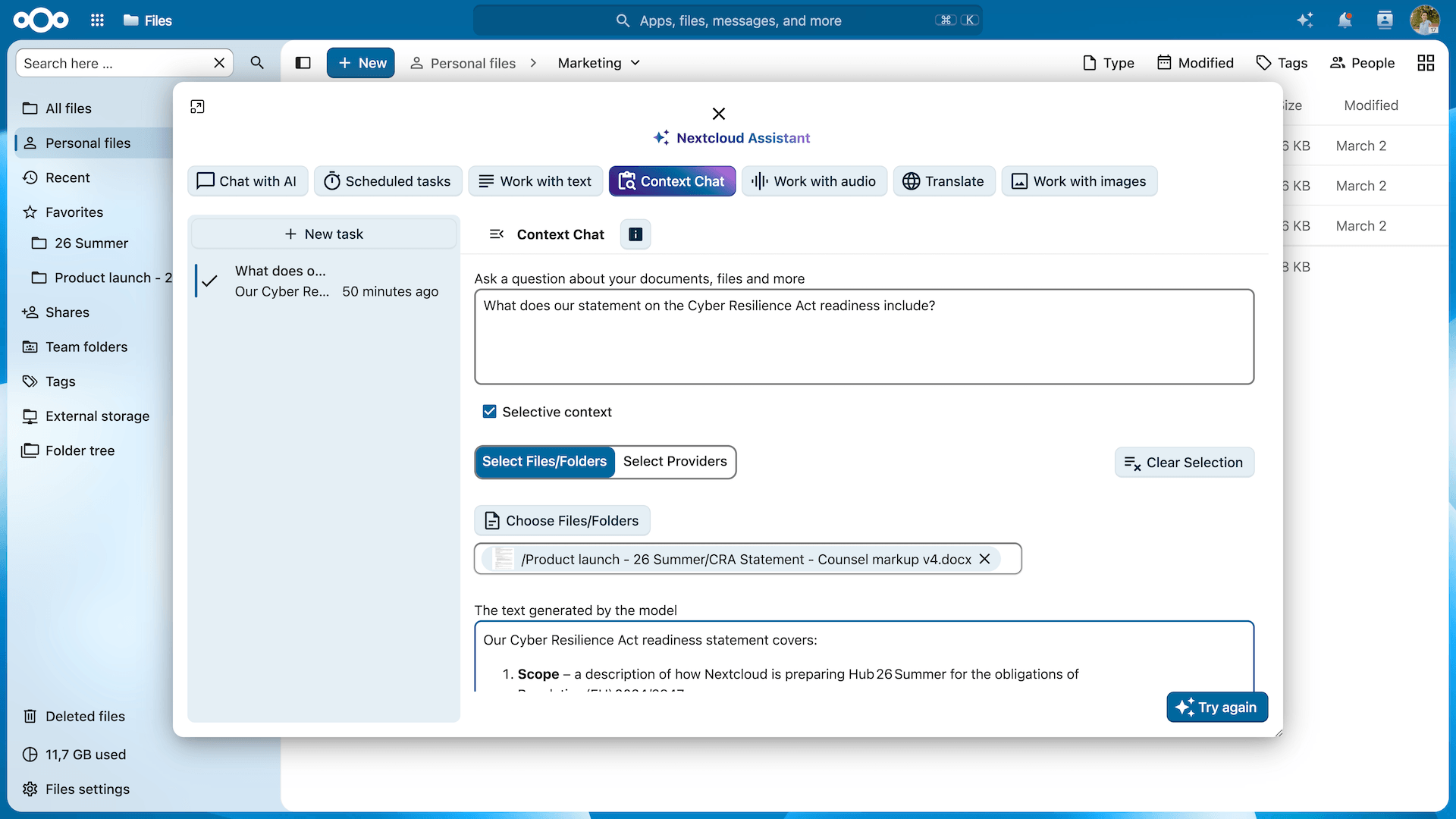Open the Modified filter
Viewport: 1456px width, 819px height.
[x=1195, y=63]
